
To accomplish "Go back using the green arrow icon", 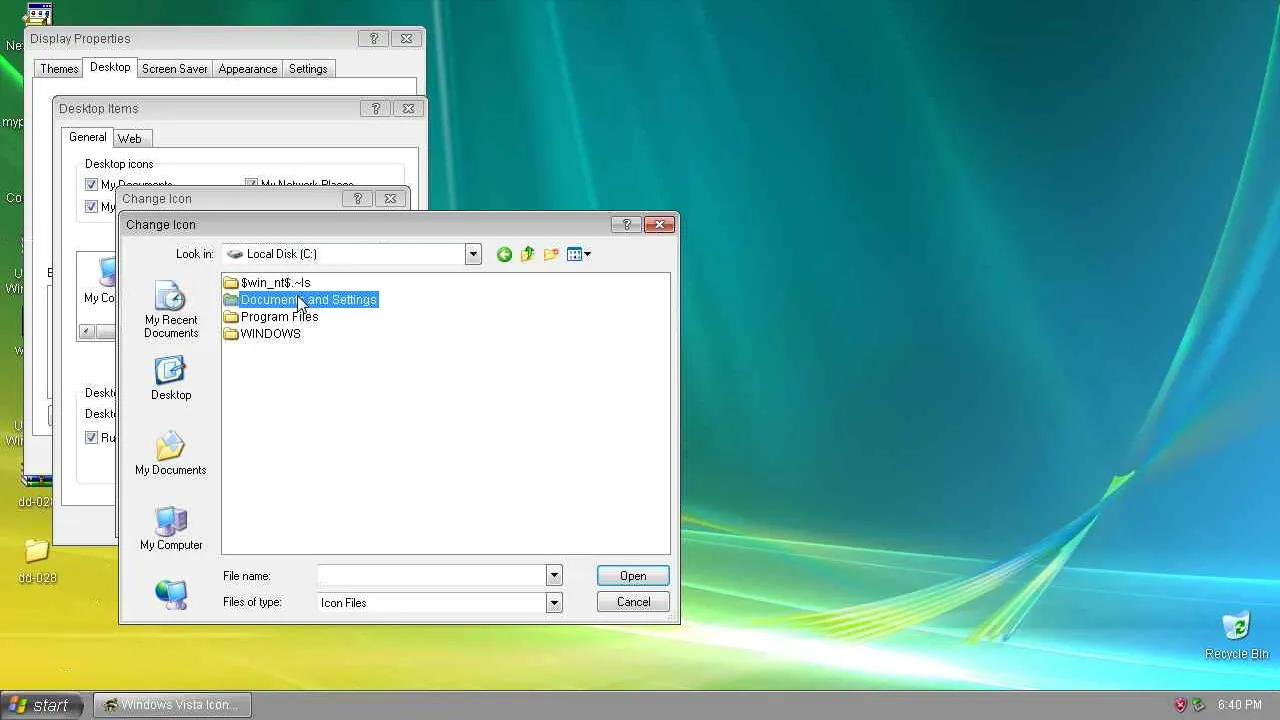I will [504, 254].
